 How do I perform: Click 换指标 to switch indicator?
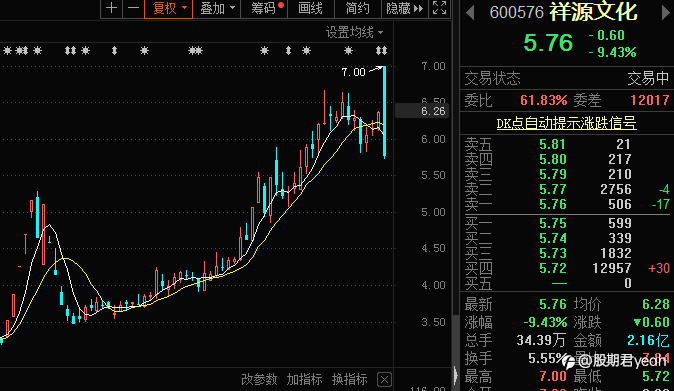[x=349, y=379]
